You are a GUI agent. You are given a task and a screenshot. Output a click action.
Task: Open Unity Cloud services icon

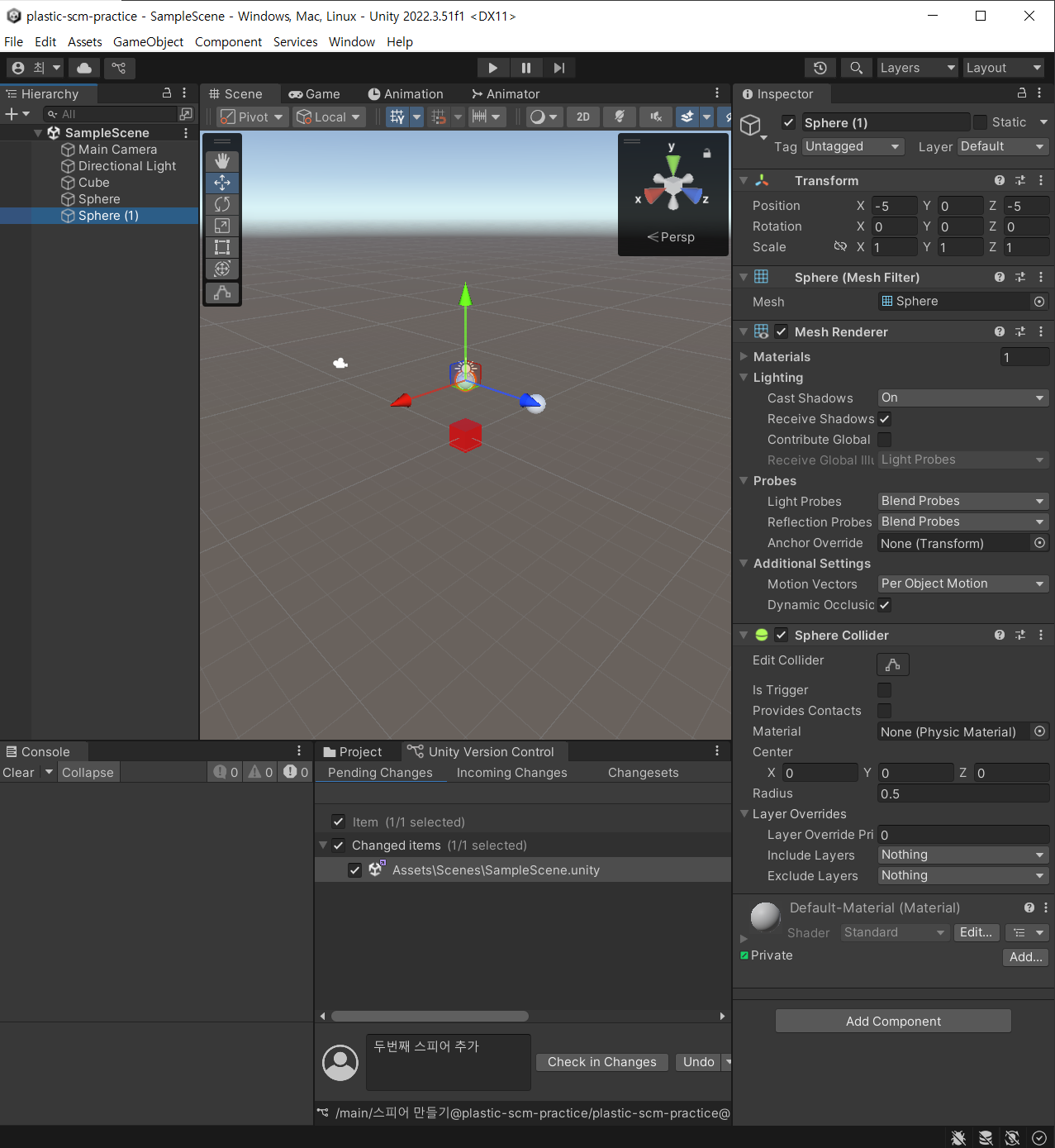coord(84,68)
